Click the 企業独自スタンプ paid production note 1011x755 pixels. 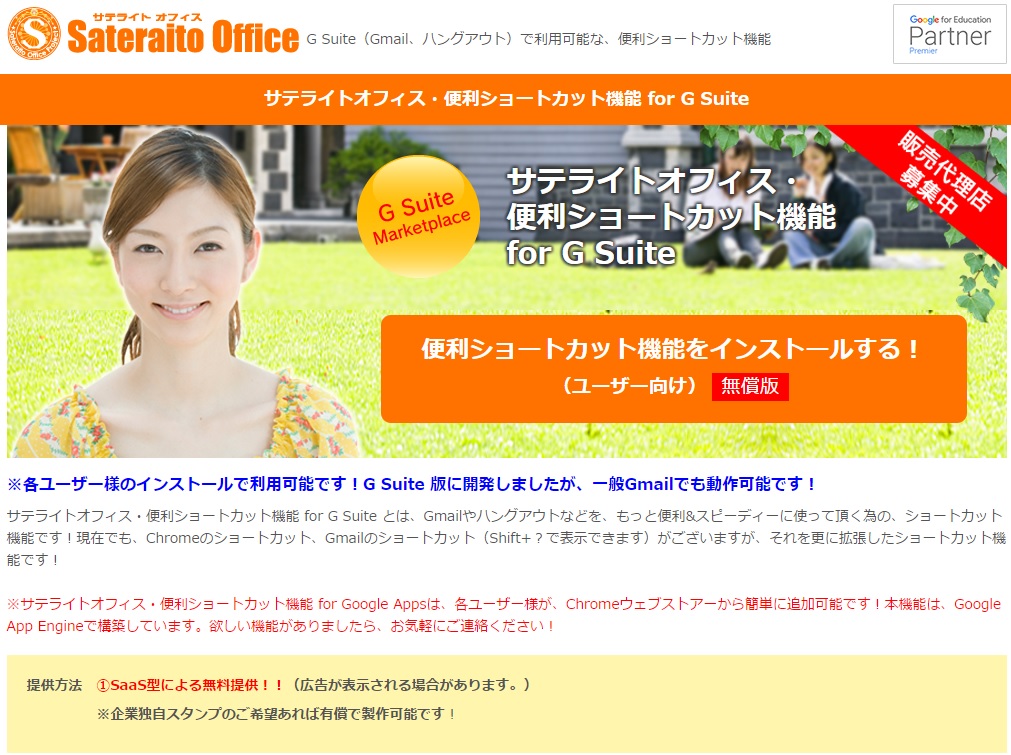coord(277,714)
